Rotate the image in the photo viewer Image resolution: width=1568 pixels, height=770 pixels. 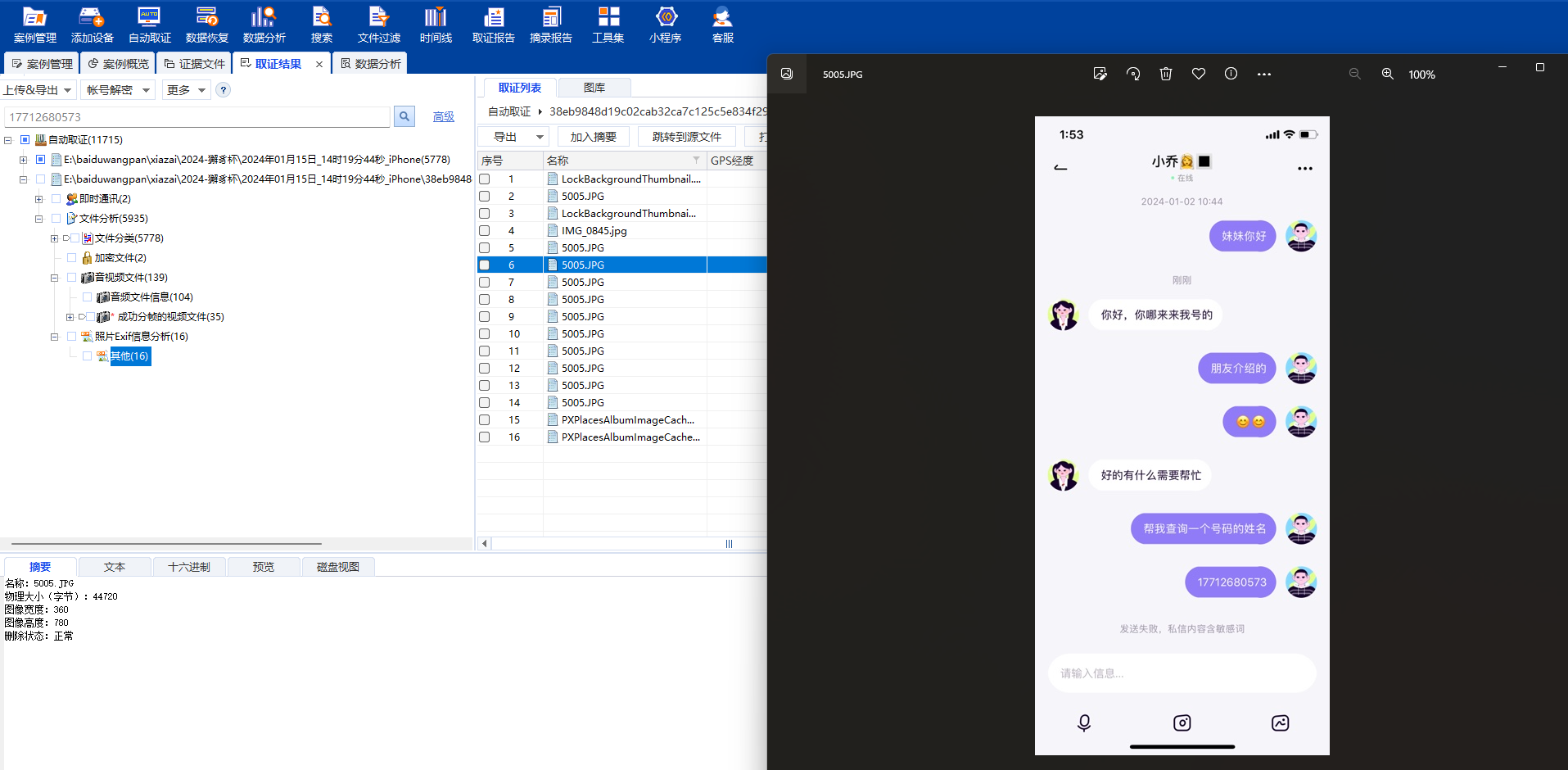pyautogui.click(x=1133, y=74)
